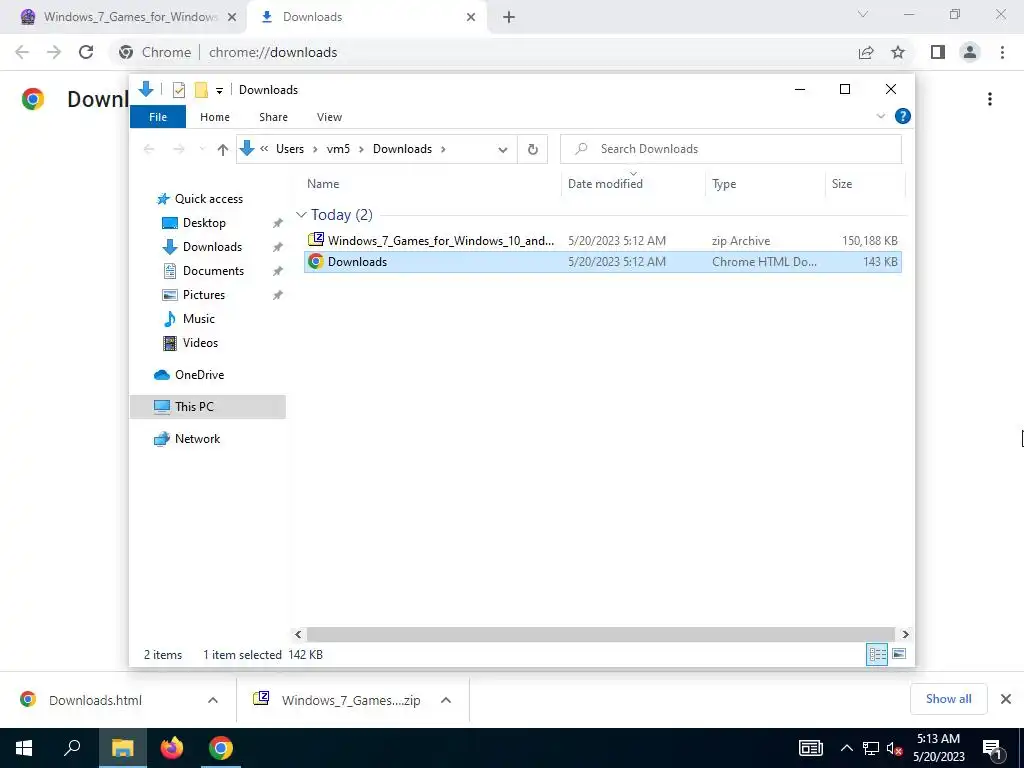Click horizontal scrollbar in file list
This screenshot has width=1024, height=768.
[x=600, y=634]
